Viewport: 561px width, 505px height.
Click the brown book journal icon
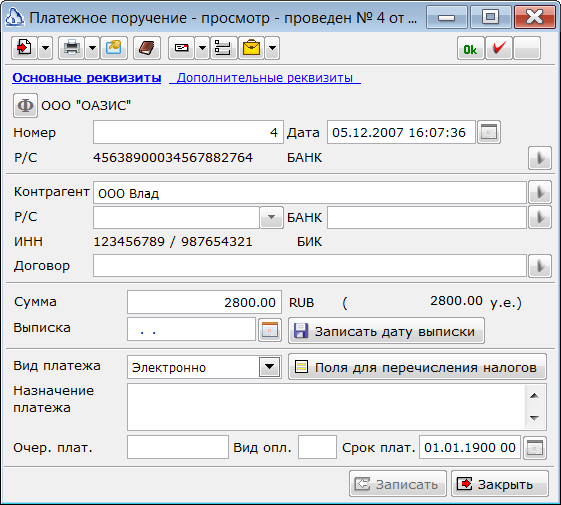(147, 48)
